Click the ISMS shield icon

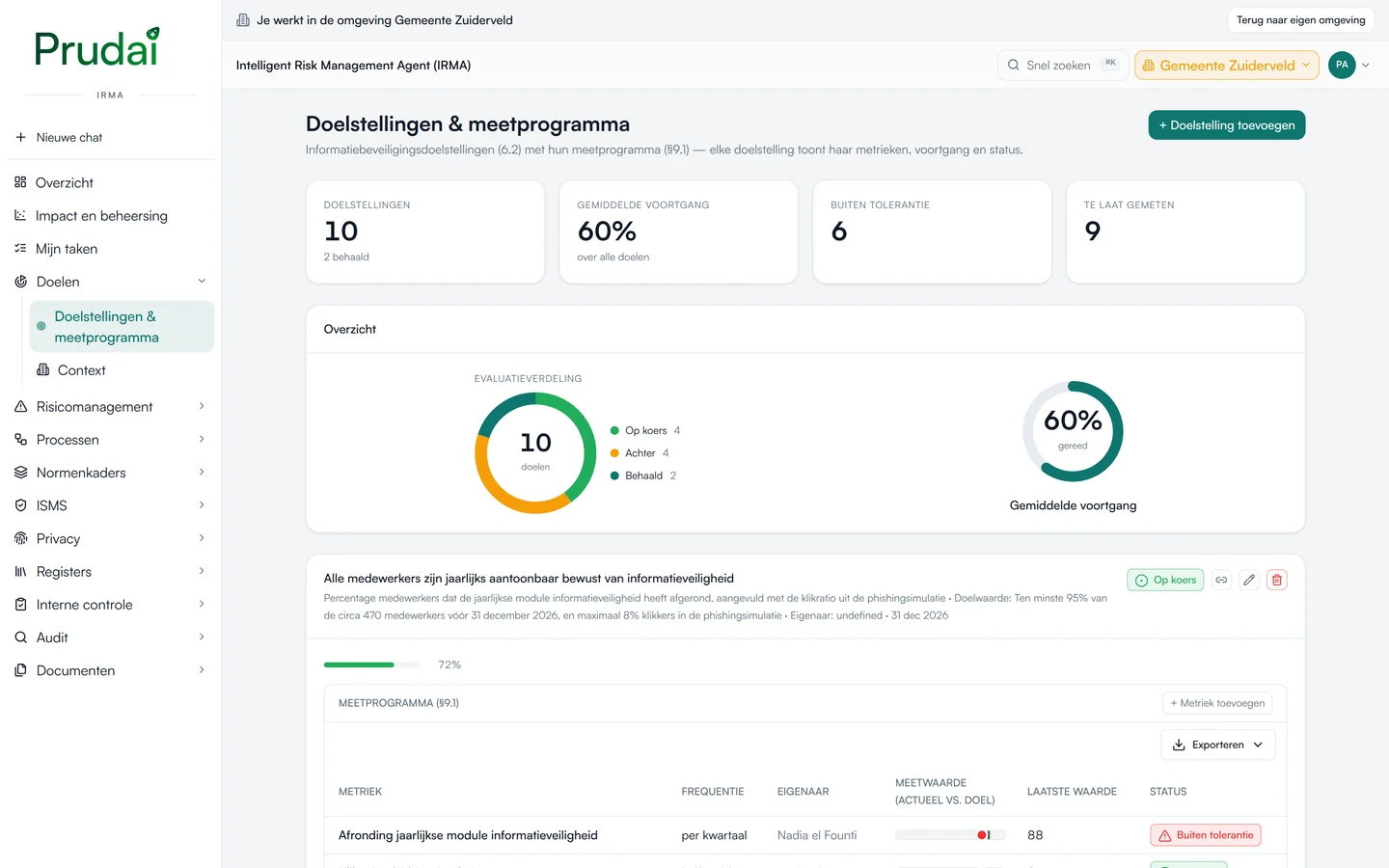pyautogui.click(x=20, y=505)
